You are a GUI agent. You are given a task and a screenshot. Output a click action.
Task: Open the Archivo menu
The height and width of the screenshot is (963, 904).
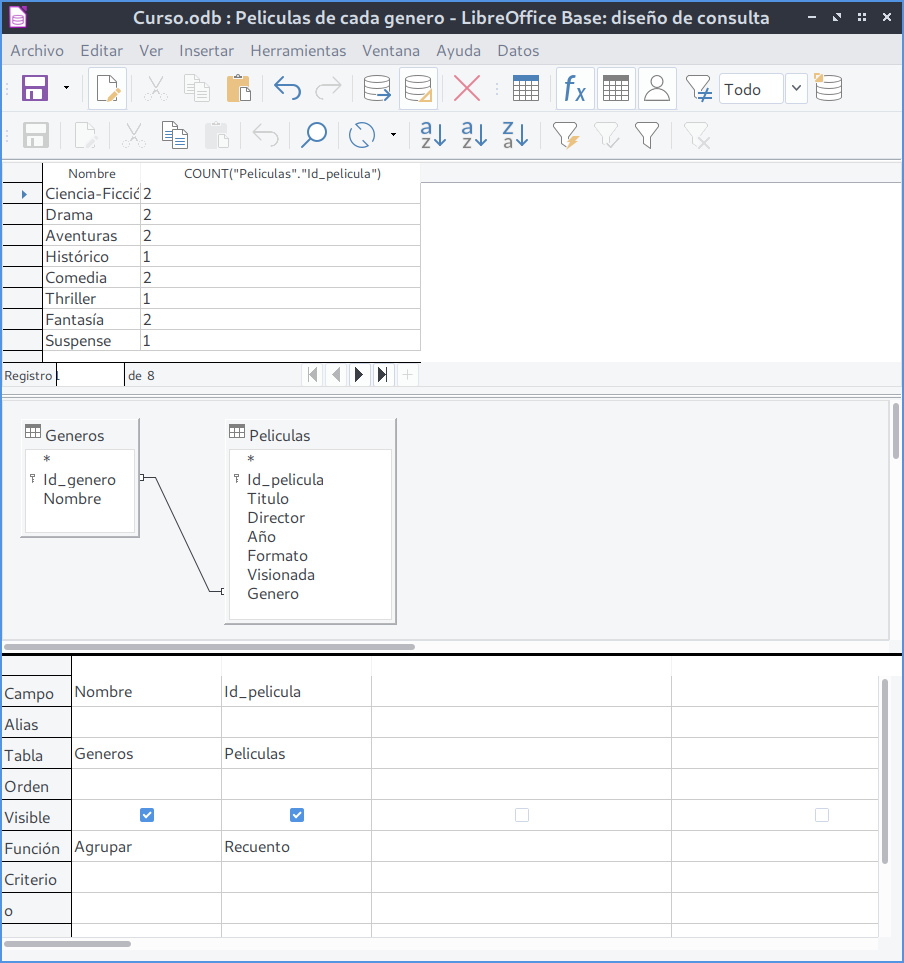coord(37,50)
